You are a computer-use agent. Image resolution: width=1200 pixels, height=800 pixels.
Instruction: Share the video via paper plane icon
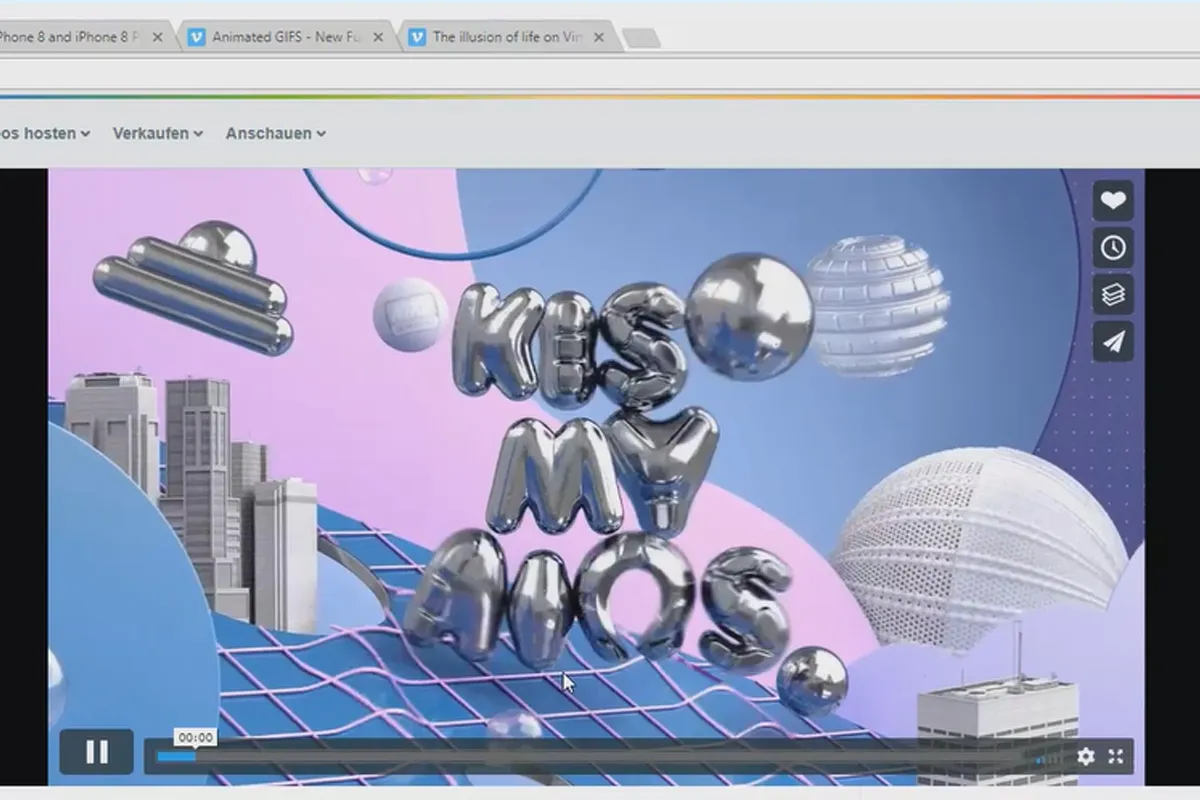pyautogui.click(x=1113, y=342)
